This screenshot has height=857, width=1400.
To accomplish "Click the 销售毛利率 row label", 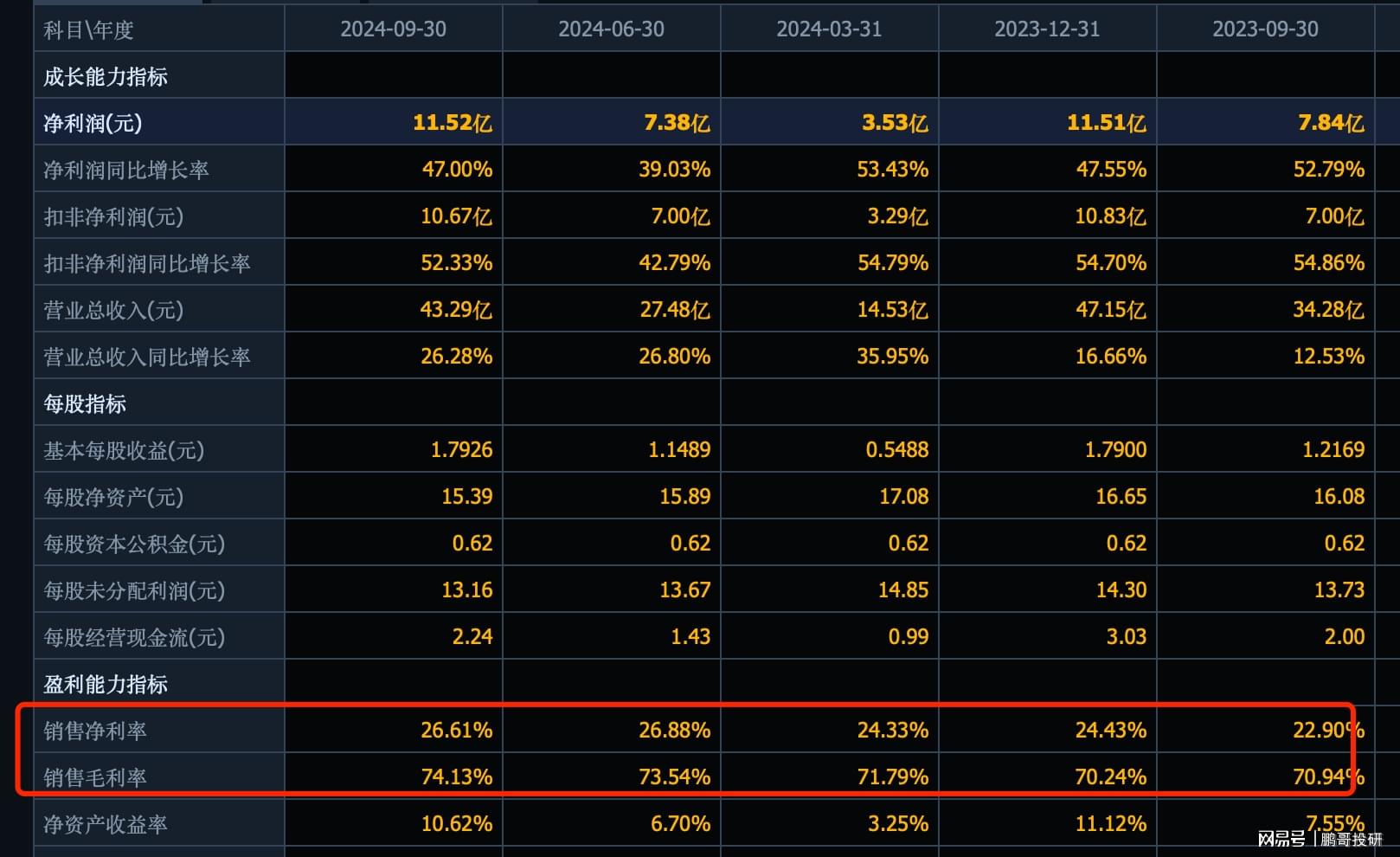I will point(95,778).
